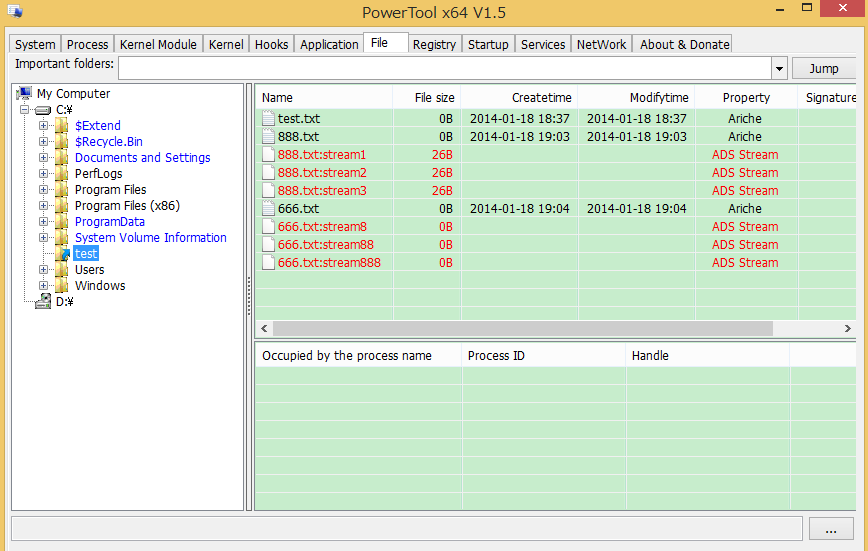This screenshot has width=868, height=551.
Task: Click the PerfLogs folder icon
Action: point(61,174)
